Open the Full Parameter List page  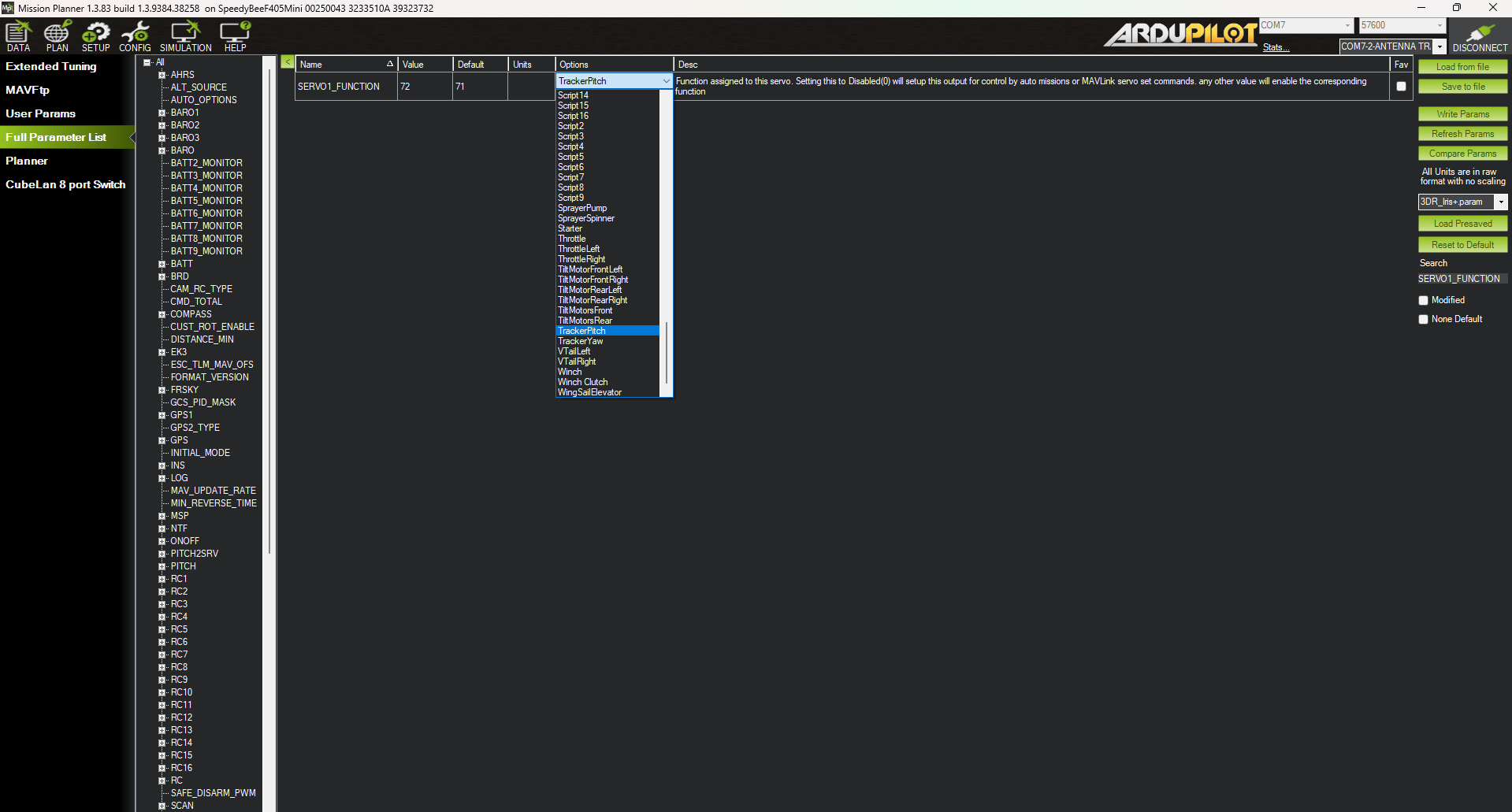(56, 137)
